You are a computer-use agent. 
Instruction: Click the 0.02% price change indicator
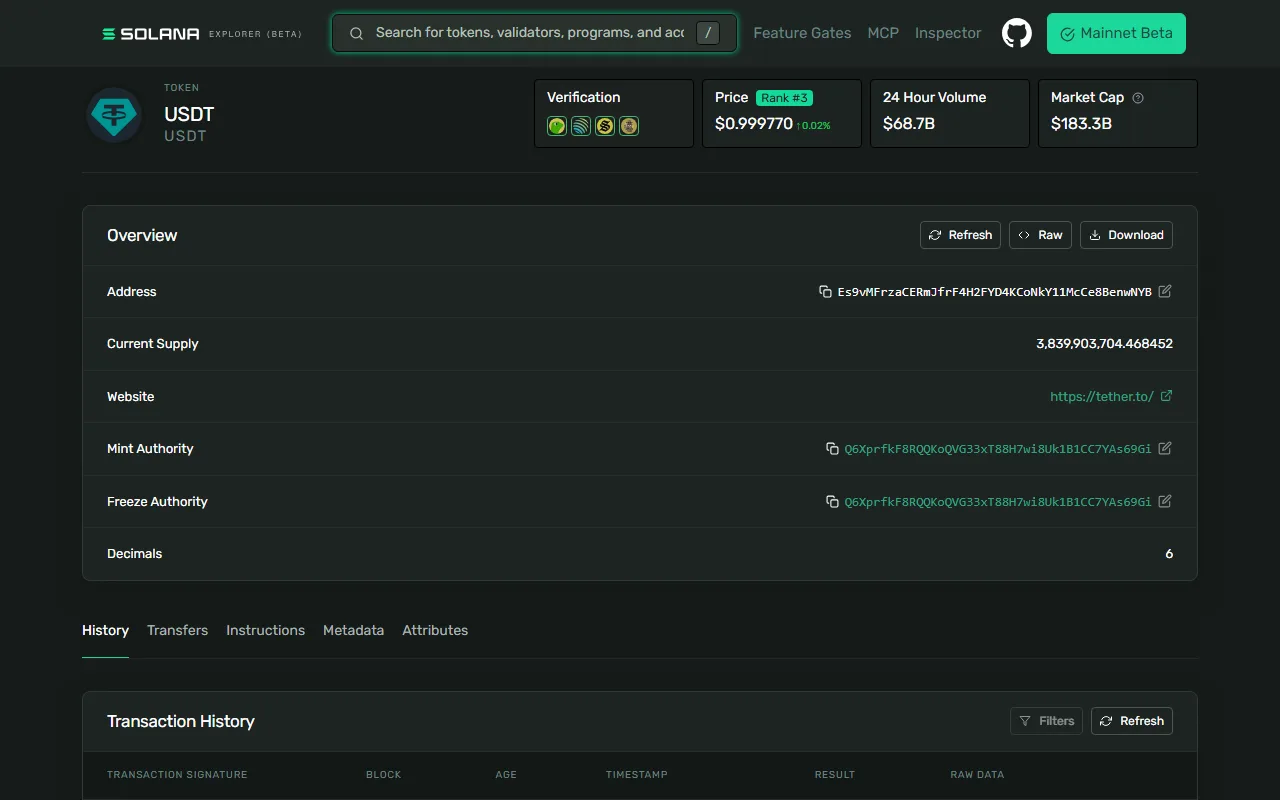[813, 126]
